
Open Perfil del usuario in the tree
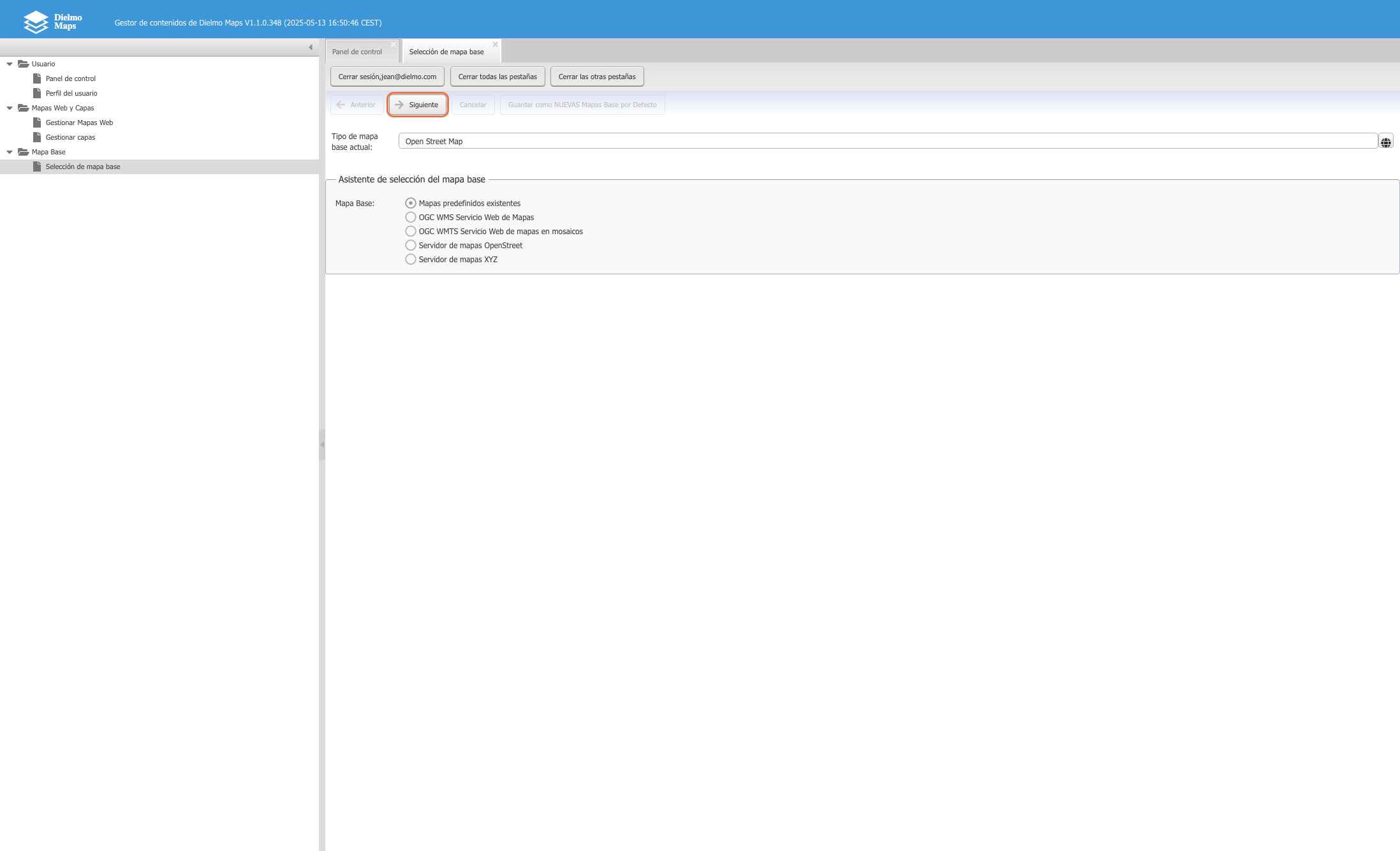click(71, 93)
